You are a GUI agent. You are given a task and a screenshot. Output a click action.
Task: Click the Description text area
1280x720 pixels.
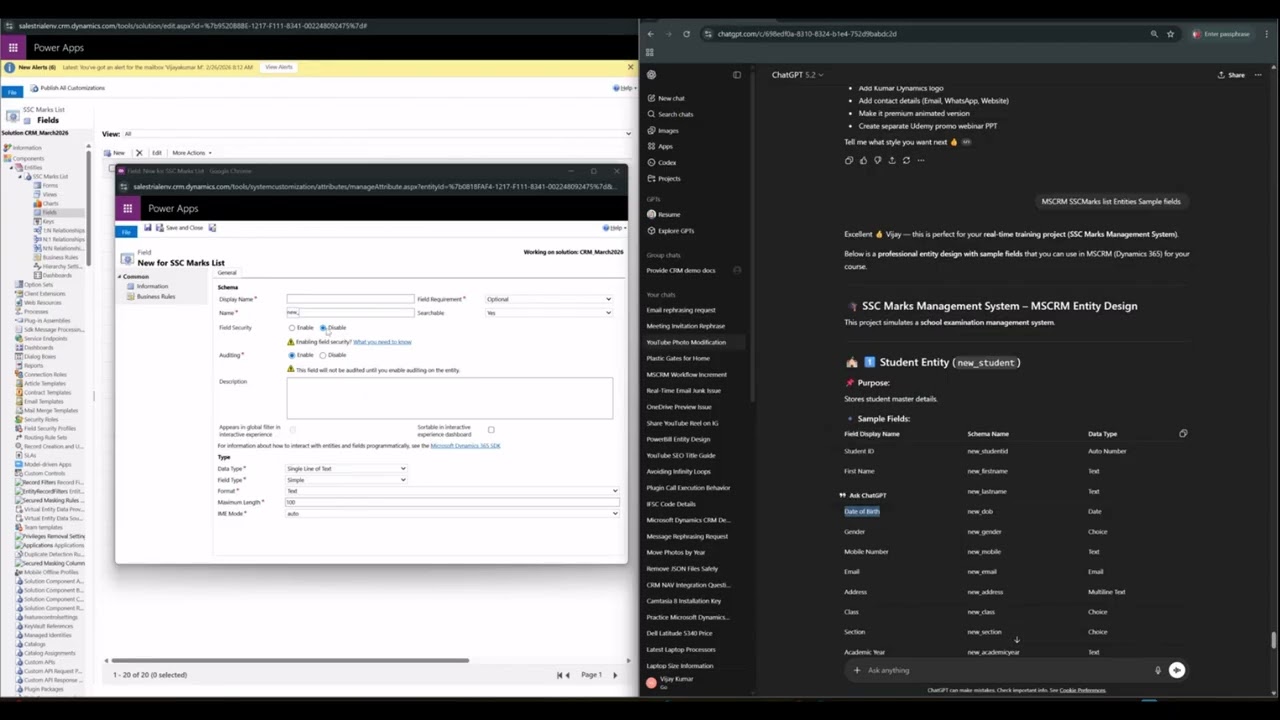(x=450, y=398)
